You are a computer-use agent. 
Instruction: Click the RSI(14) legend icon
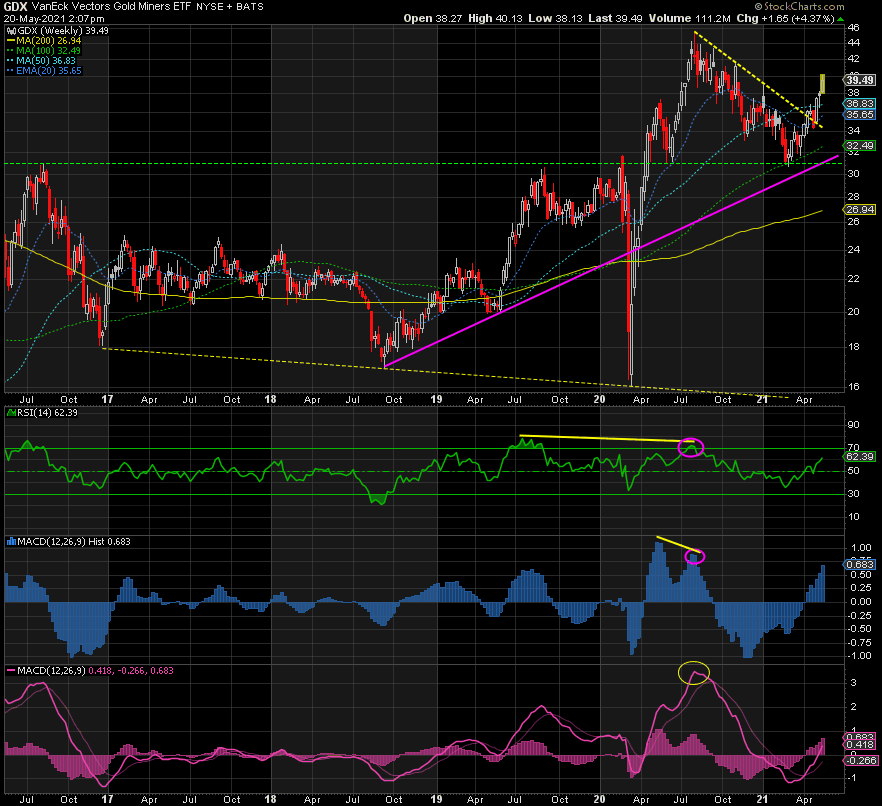11,413
